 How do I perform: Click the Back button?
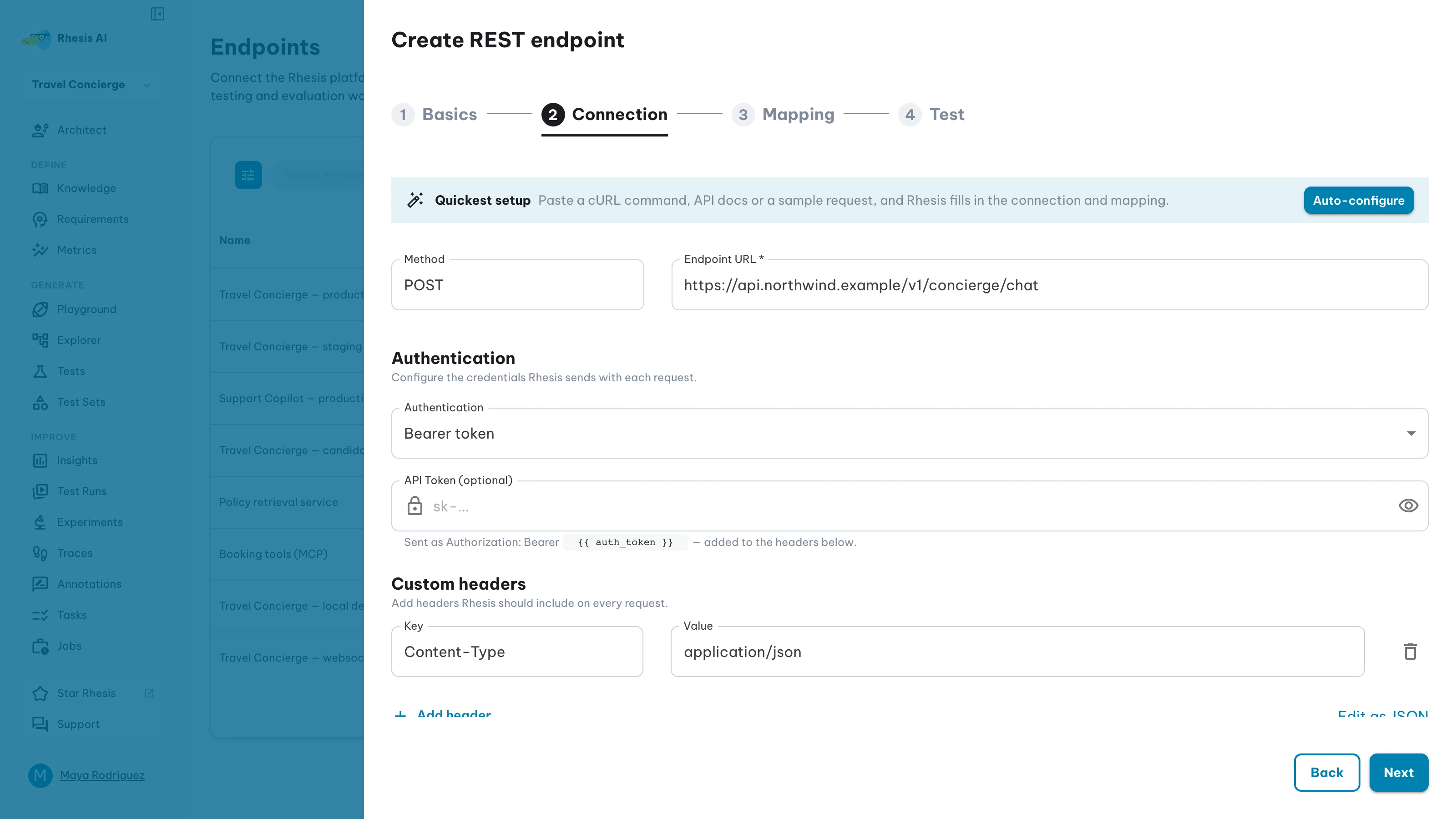click(x=1327, y=773)
